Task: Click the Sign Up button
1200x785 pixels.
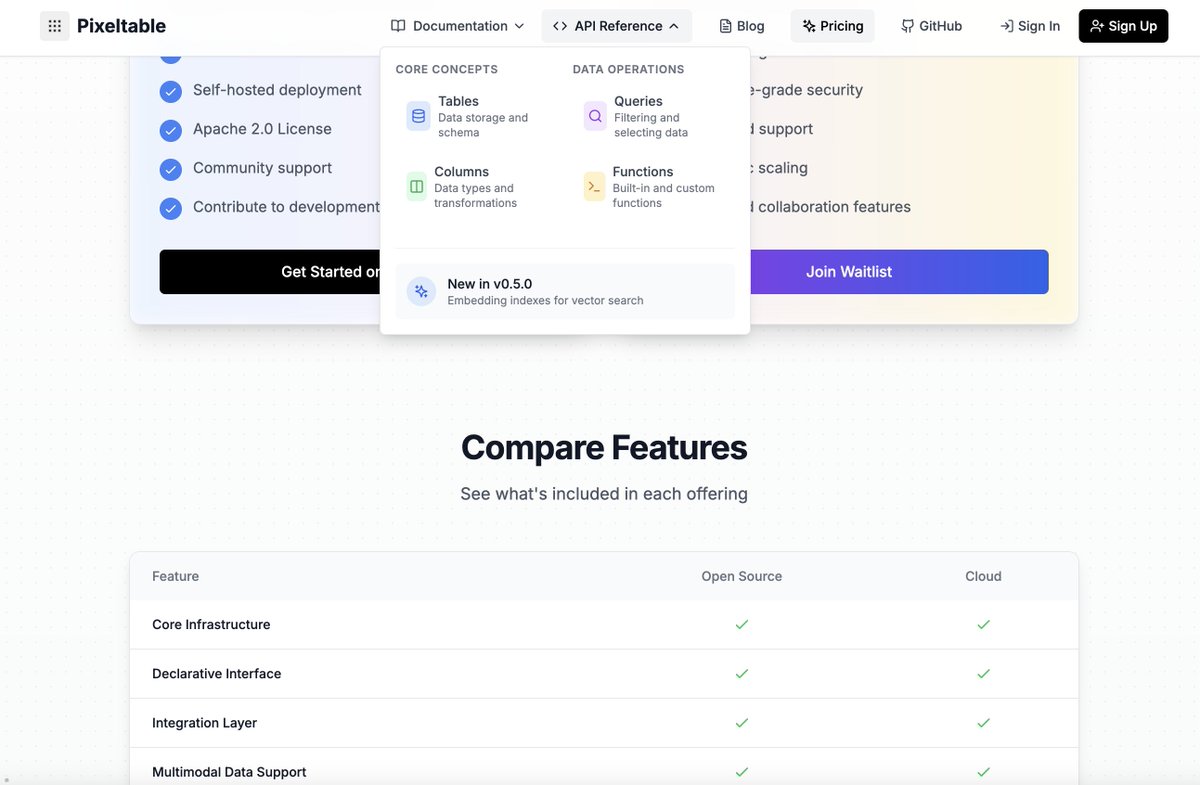Action: pyautogui.click(x=1123, y=26)
